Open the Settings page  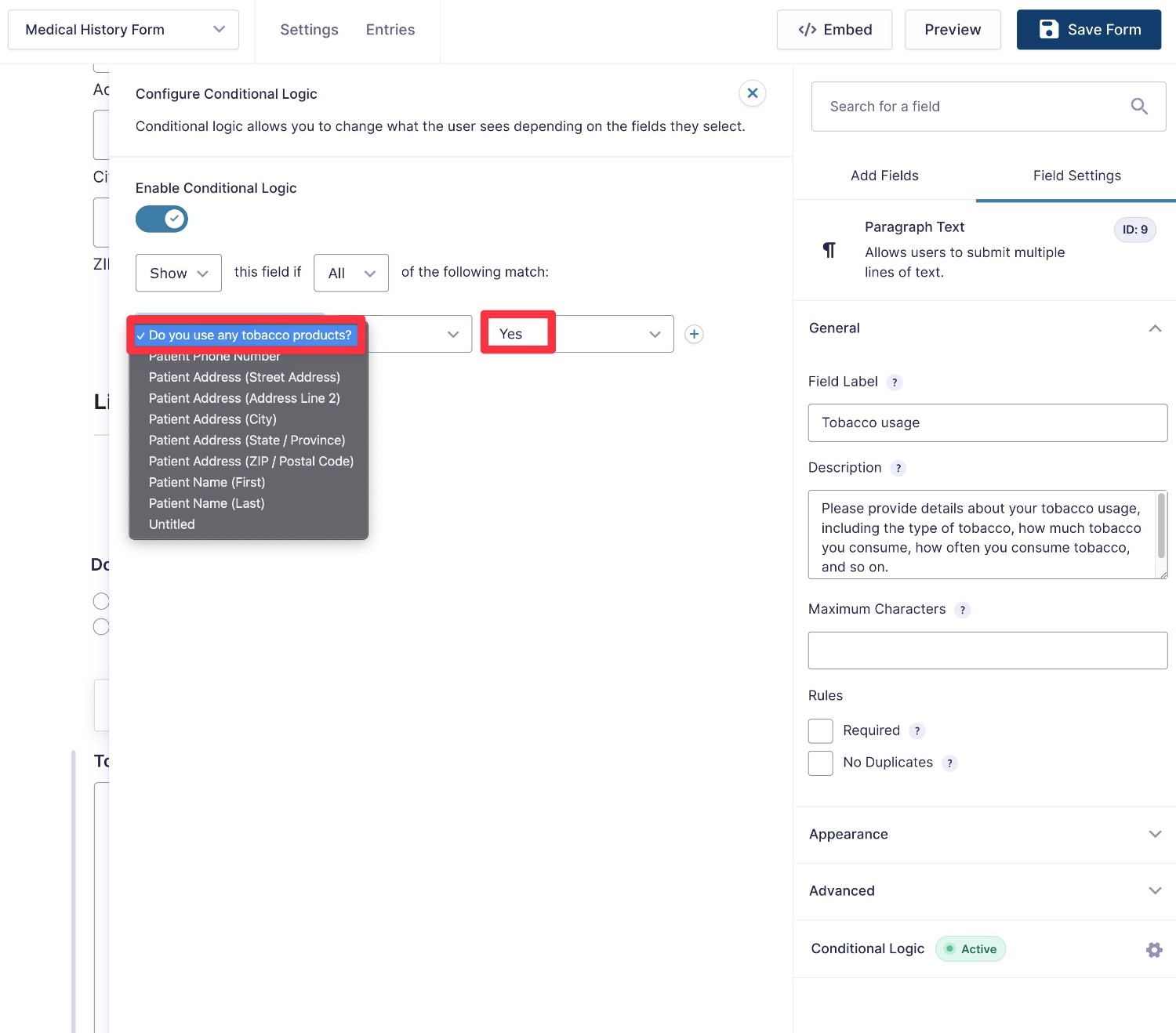click(x=309, y=30)
